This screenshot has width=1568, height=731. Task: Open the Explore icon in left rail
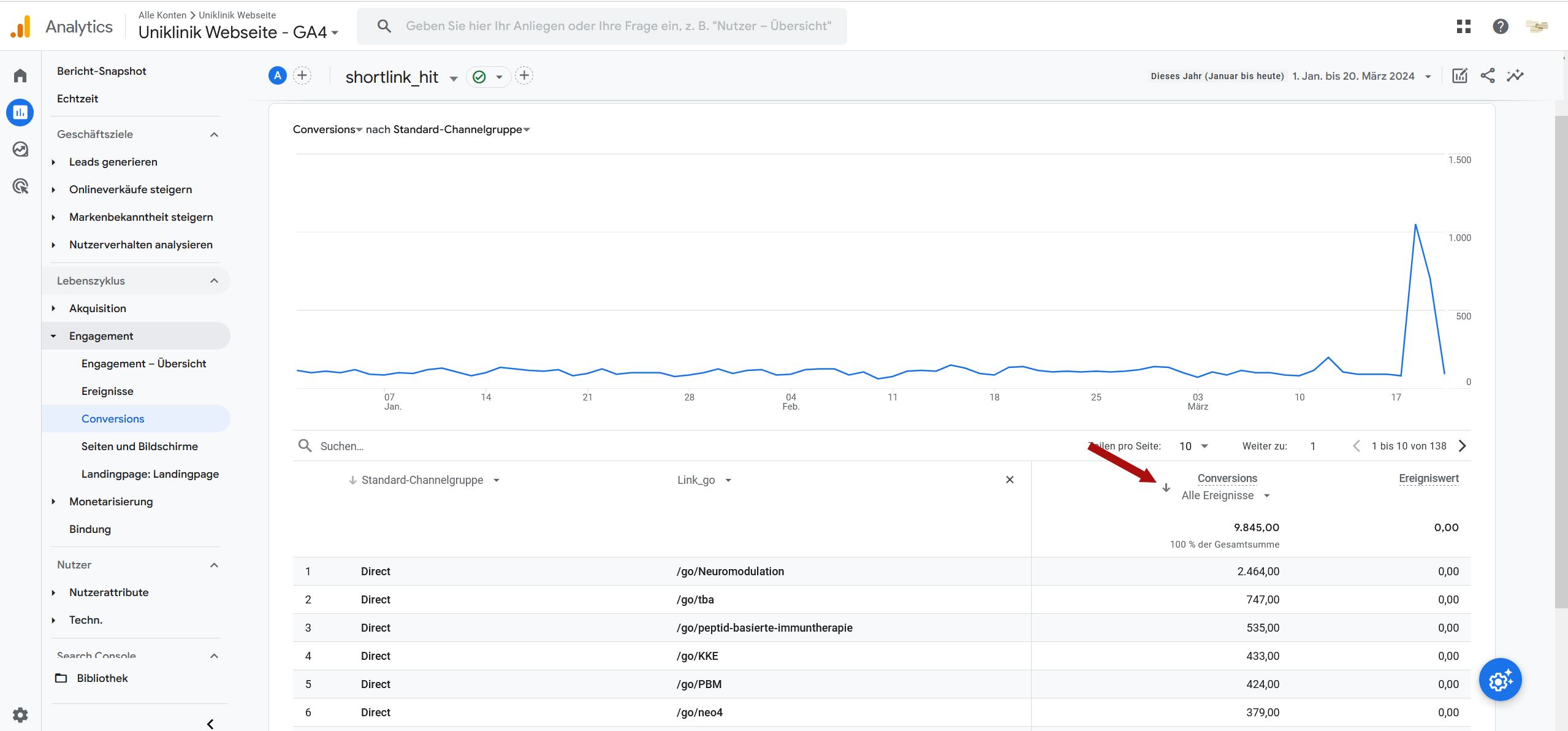coord(20,149)
